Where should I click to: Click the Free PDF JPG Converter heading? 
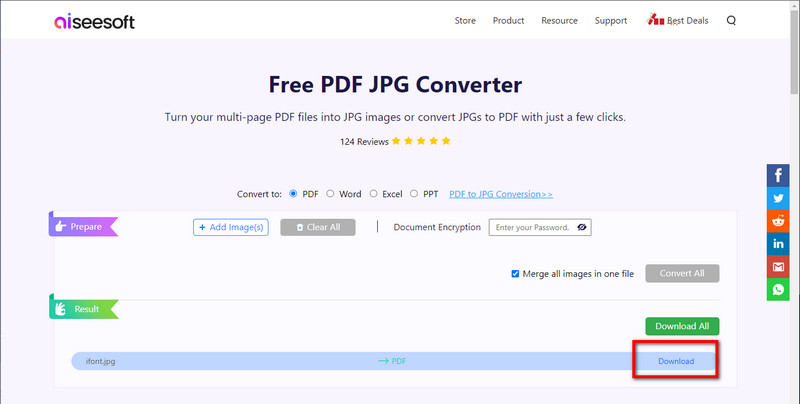[395, 85]
